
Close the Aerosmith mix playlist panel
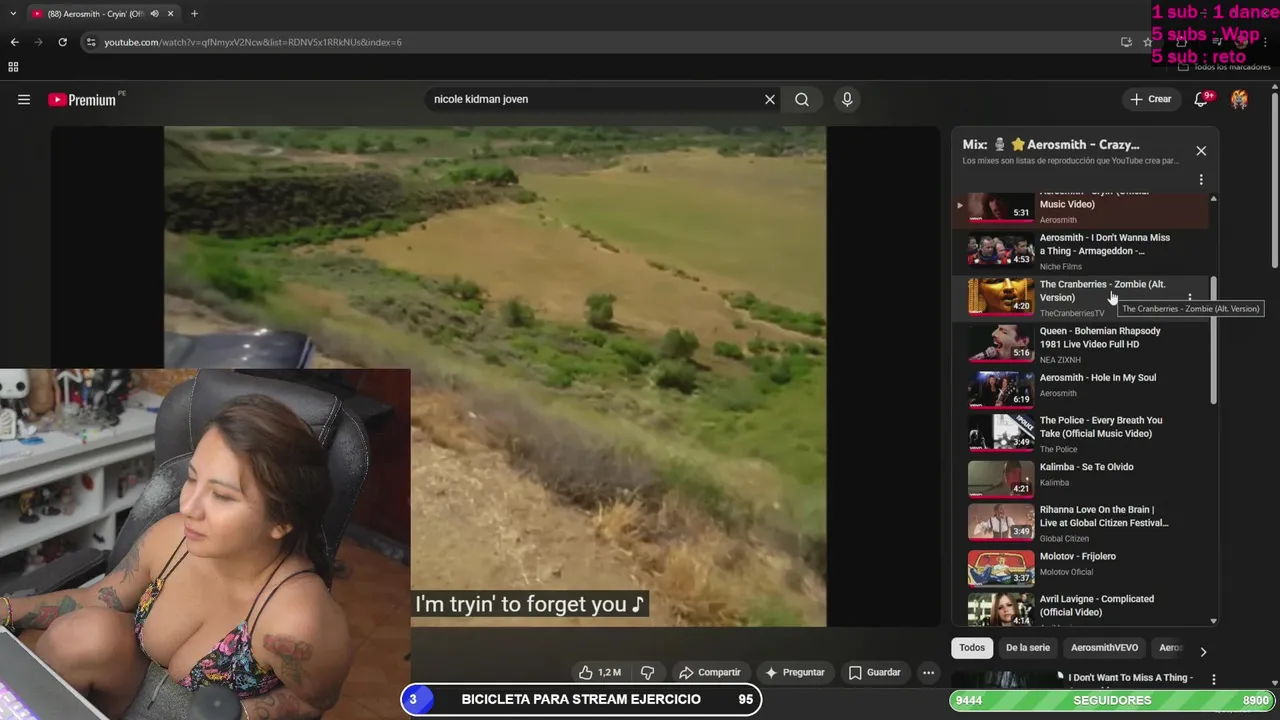tap(1201, 151)
